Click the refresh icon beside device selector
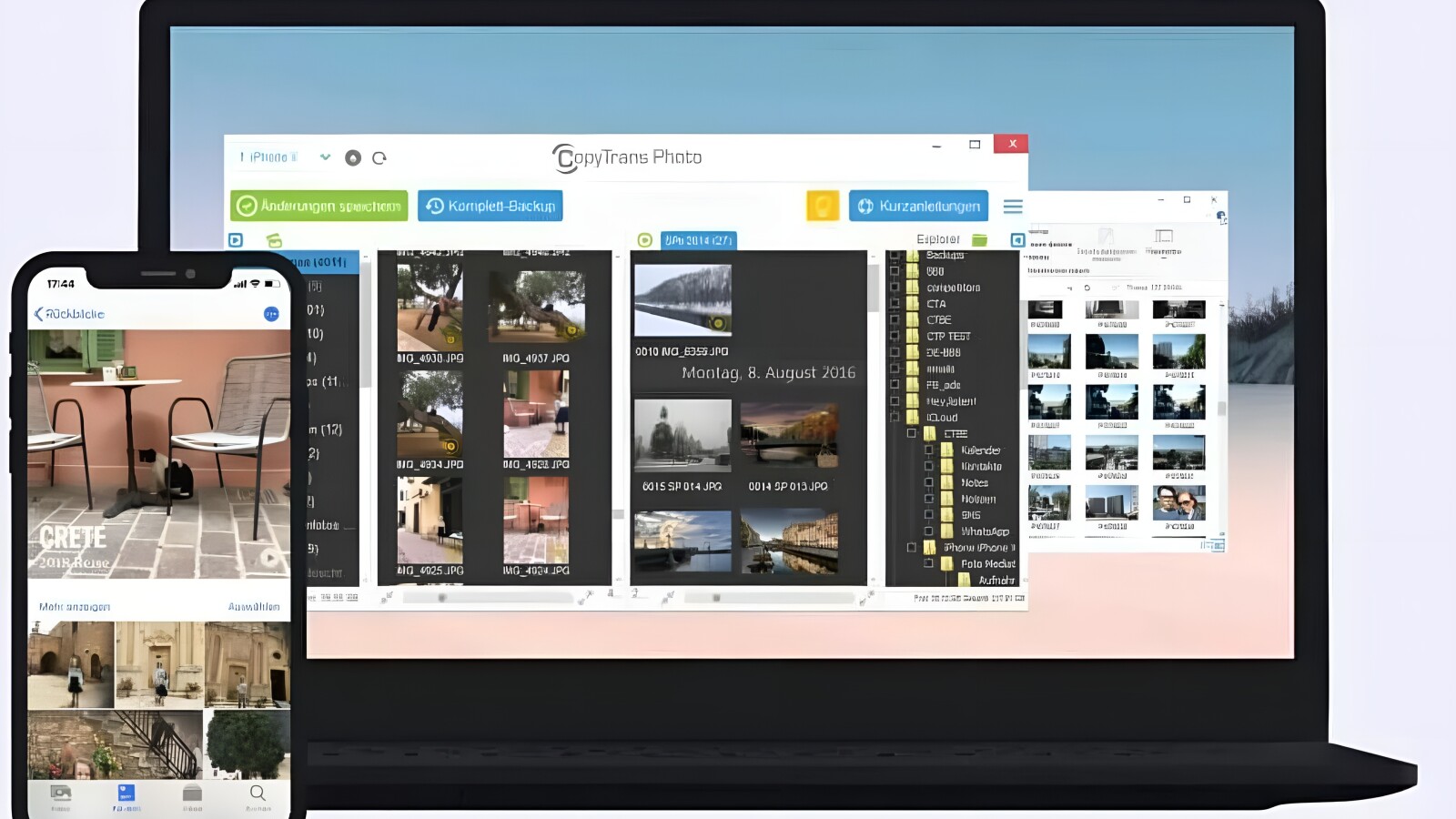This screenshot has height=819, width=1456. pos(379,157)
